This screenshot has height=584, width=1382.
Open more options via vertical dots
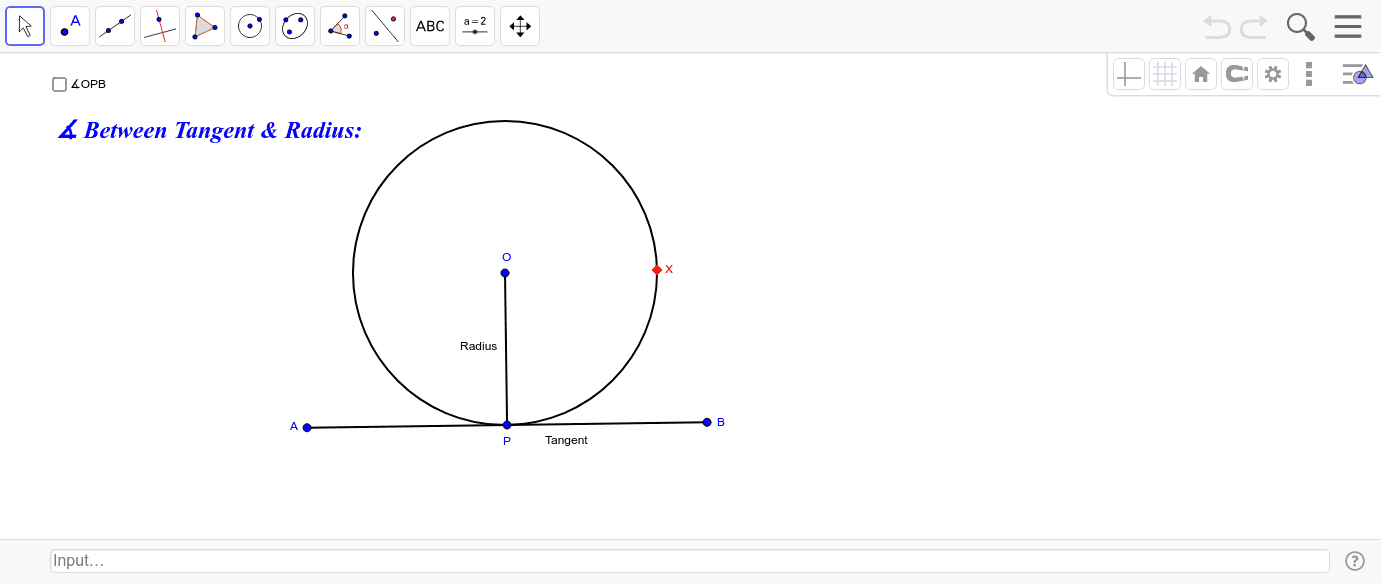click(x=1309, y=74)
